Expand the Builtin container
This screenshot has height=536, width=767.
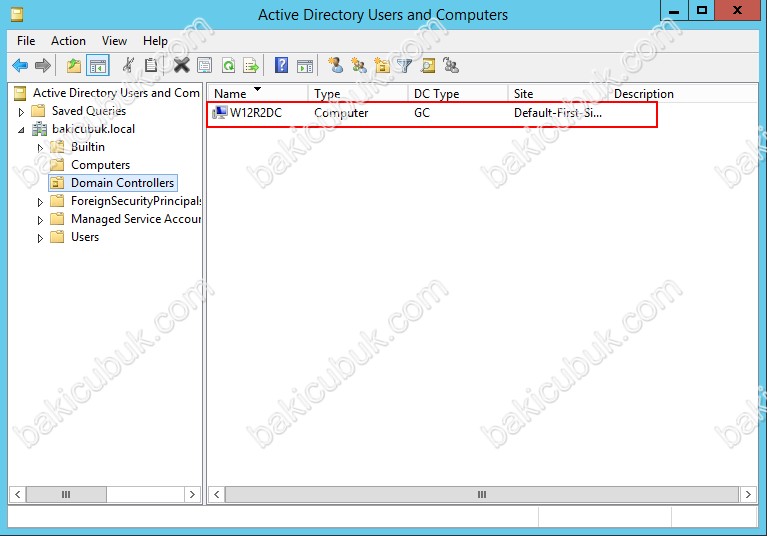click(40, 148)
